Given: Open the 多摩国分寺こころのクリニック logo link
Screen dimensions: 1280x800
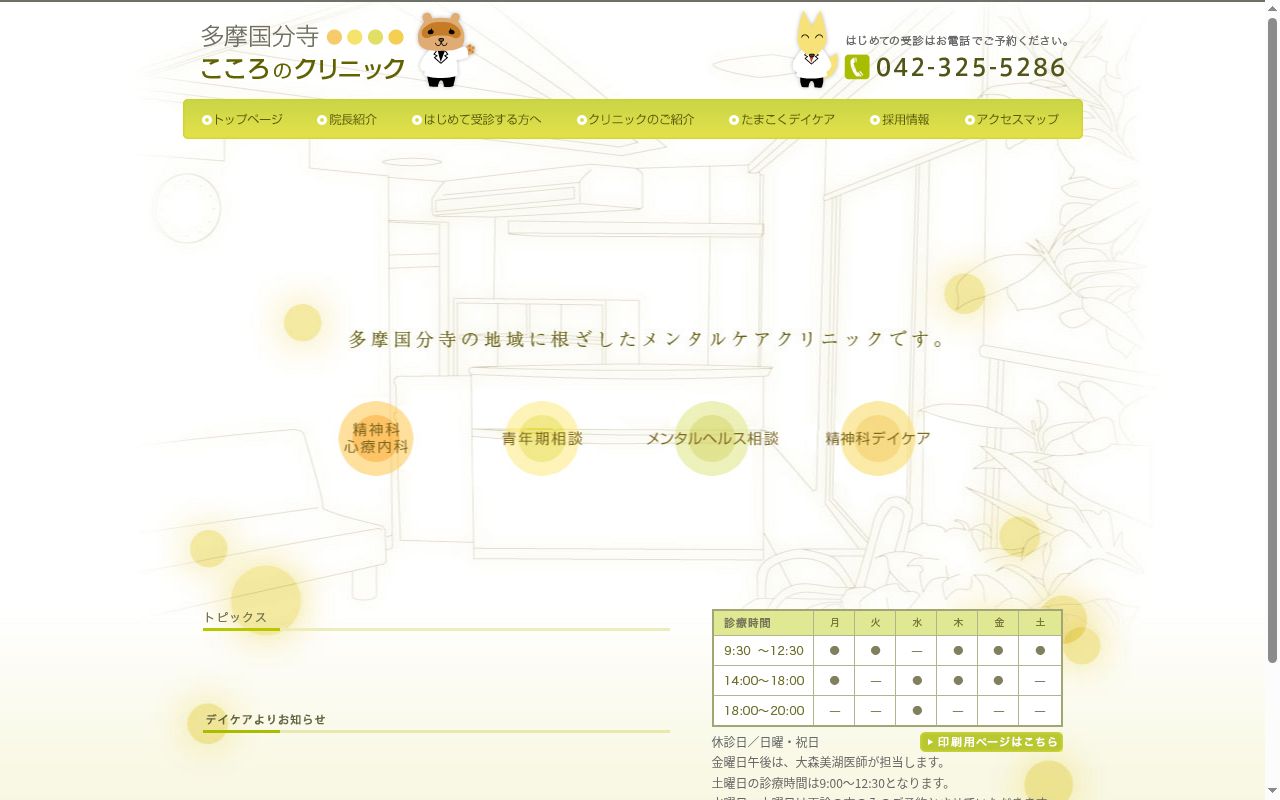Looking at the screenshot, I should [303, 52].
